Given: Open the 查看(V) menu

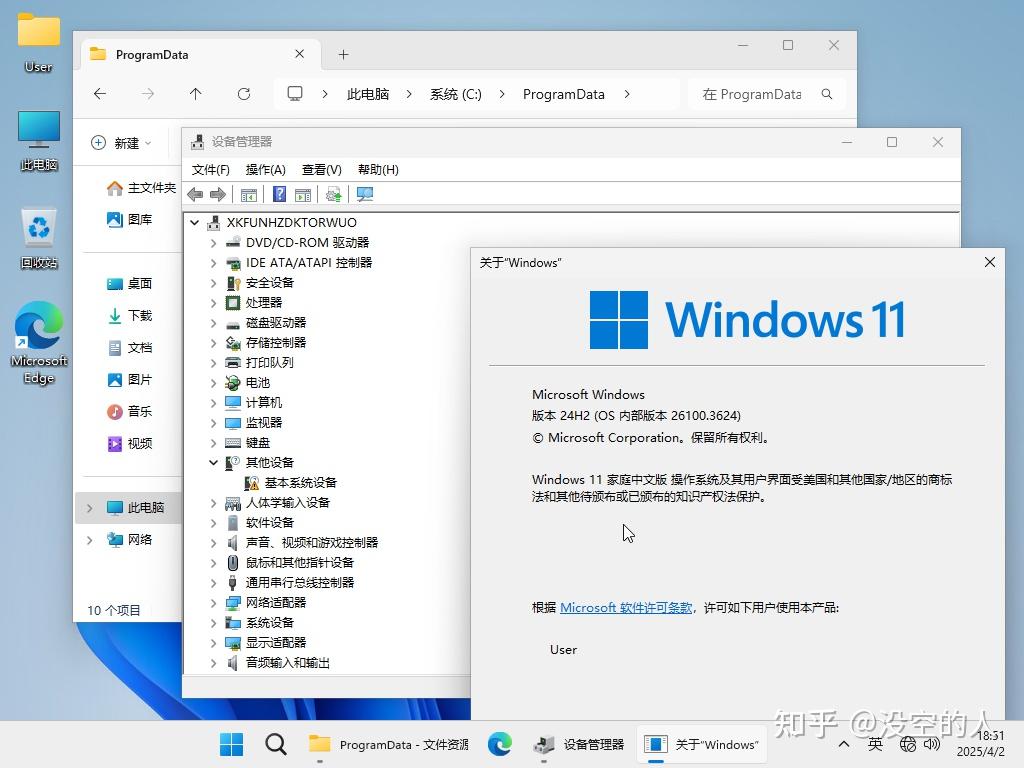Looking at the screenshot, I should pyautogui.click(x=321, y=170).
